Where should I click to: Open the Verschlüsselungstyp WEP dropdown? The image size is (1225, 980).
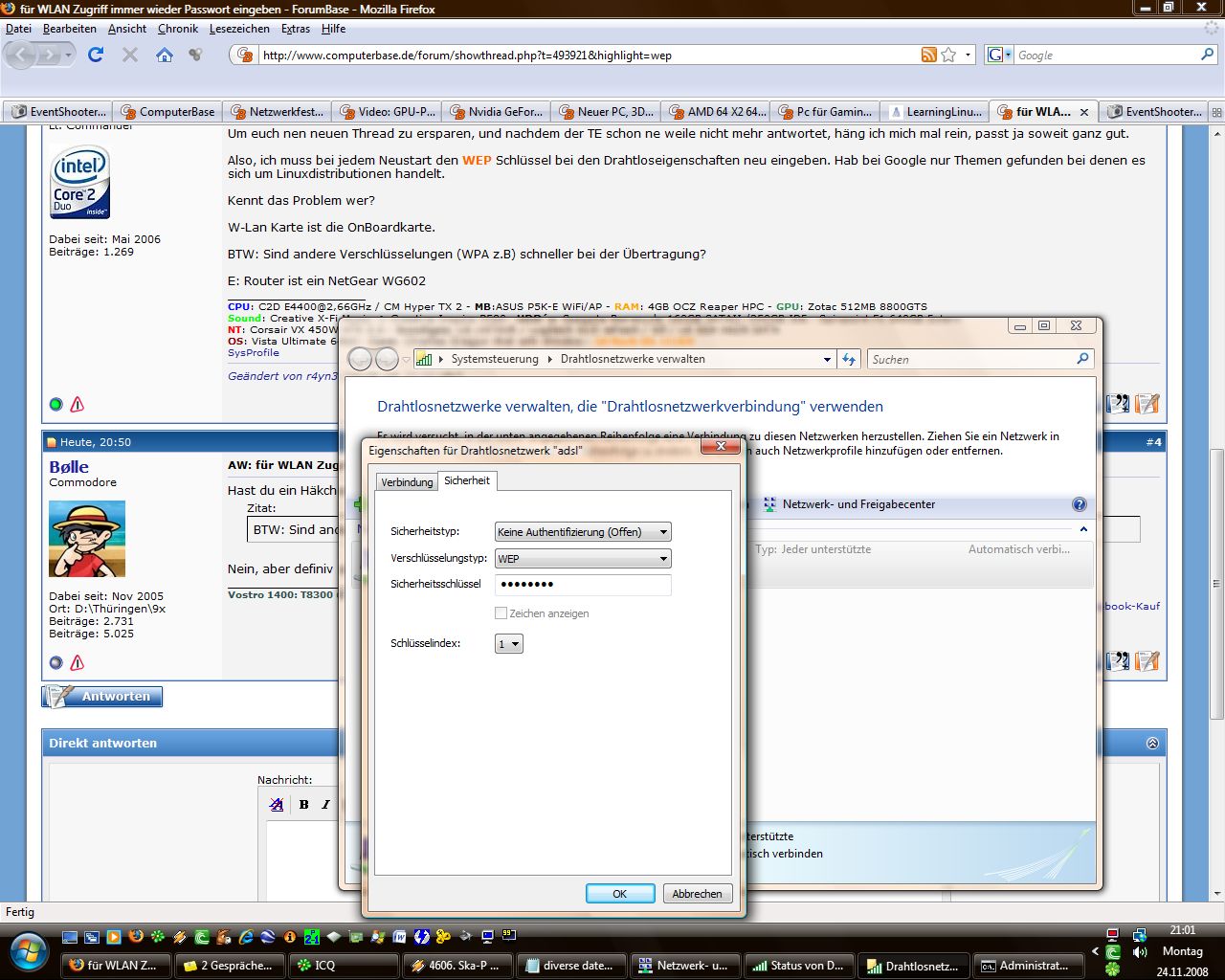point(583,558)
